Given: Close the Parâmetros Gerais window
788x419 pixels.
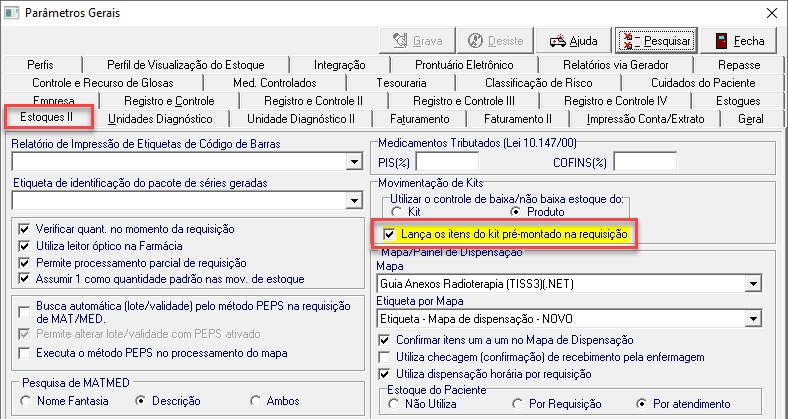Looking at the screenshot, I should tap(771, 13).
